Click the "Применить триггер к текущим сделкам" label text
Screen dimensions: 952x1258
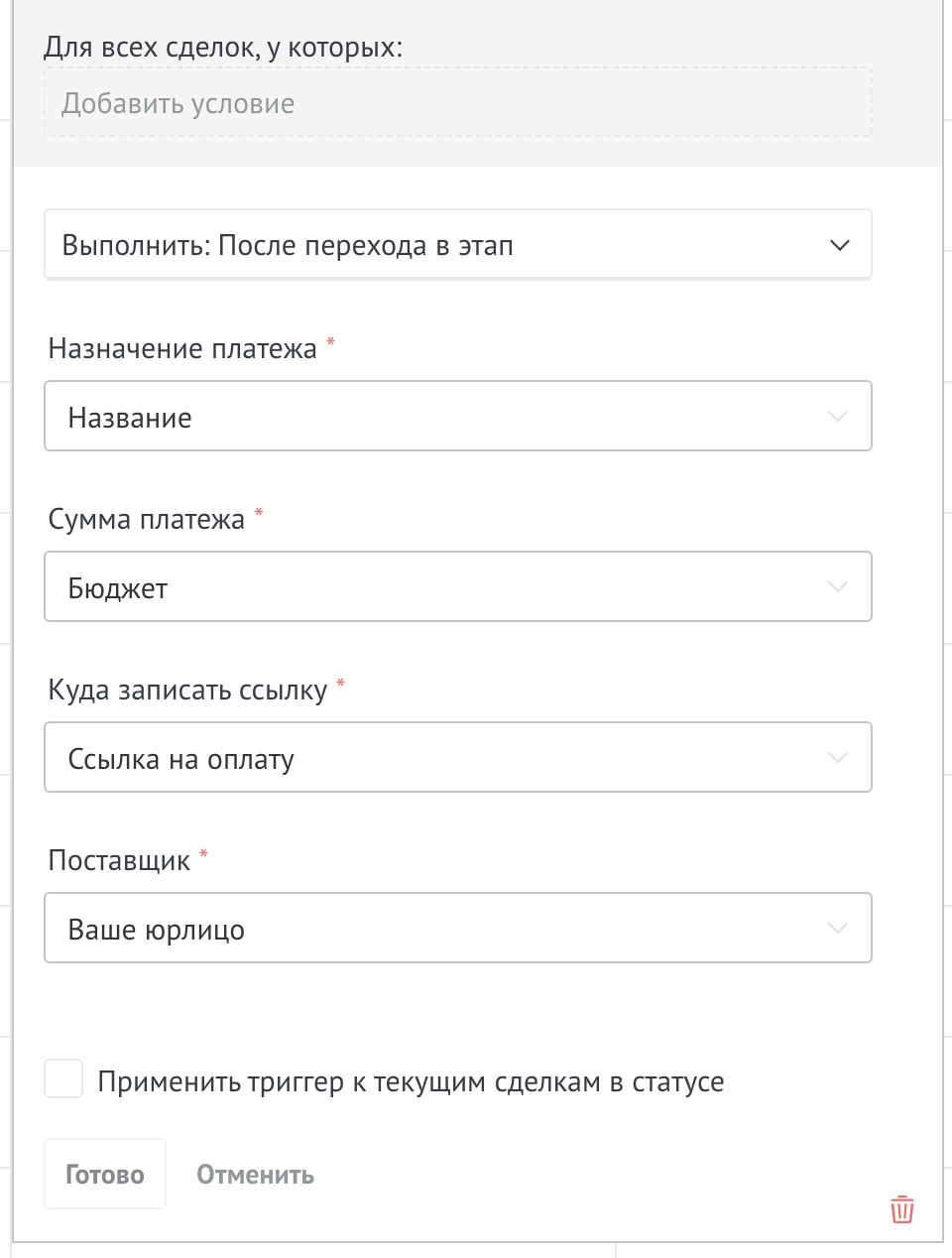[411, 1081]
